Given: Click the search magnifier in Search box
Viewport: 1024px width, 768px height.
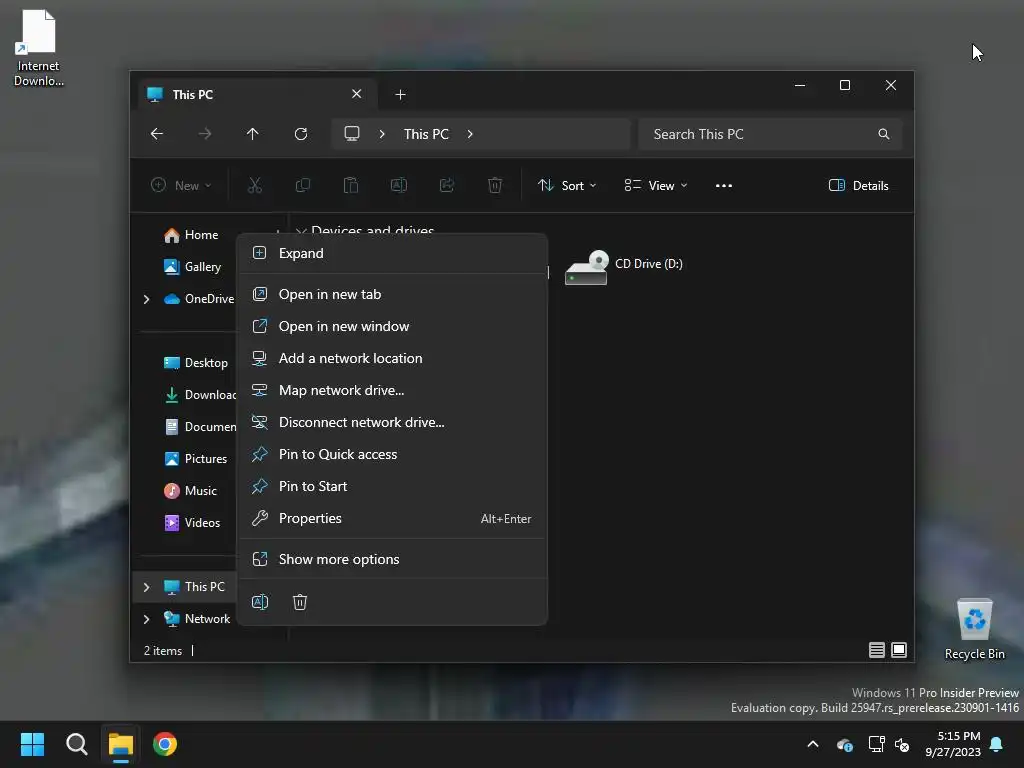Looking at the screenshot, I should 884,134.
